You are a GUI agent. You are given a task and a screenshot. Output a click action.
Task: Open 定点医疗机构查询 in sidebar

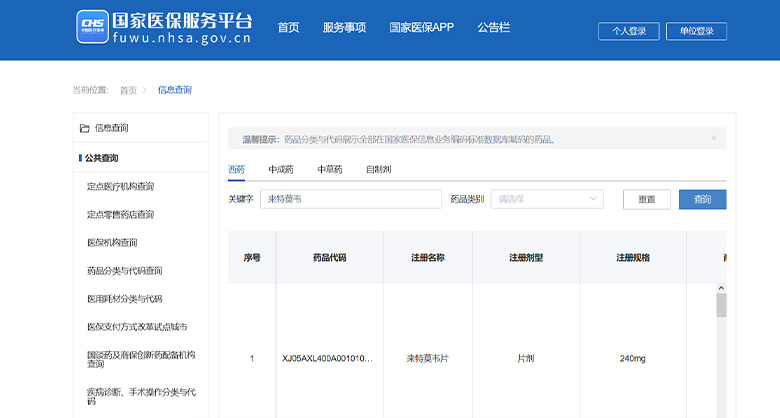click(121, 187)
